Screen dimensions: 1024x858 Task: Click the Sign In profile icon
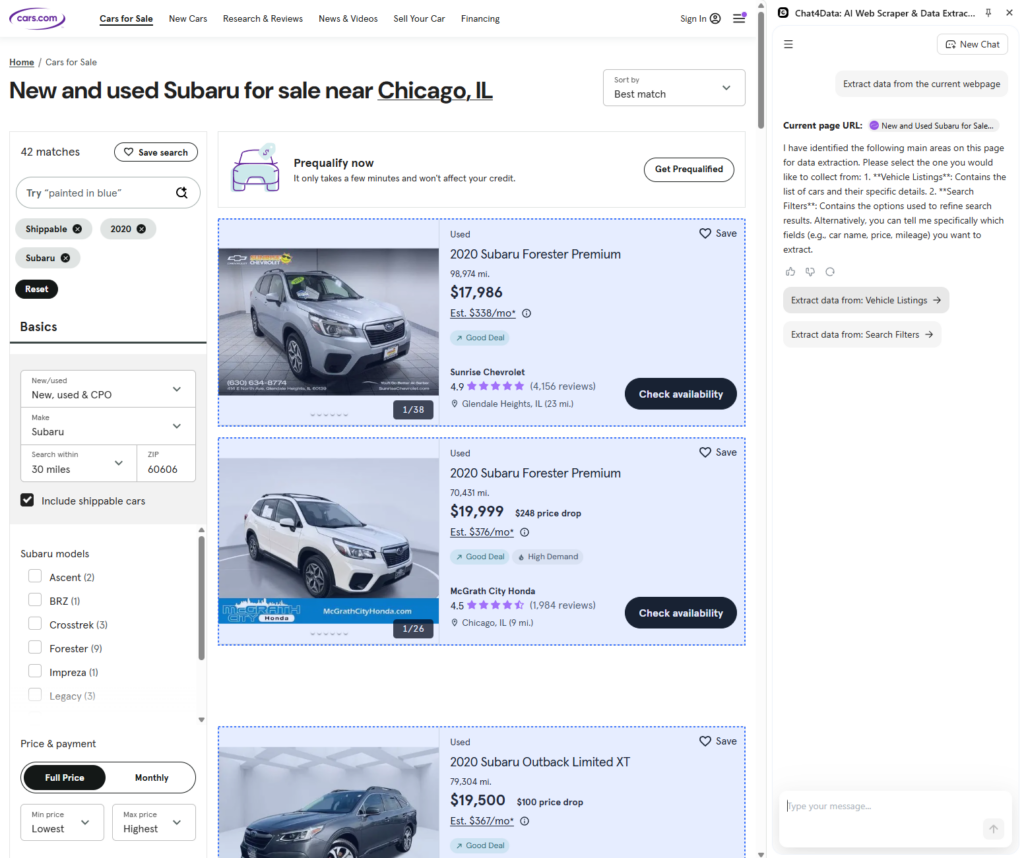click(x=715, y=18)
